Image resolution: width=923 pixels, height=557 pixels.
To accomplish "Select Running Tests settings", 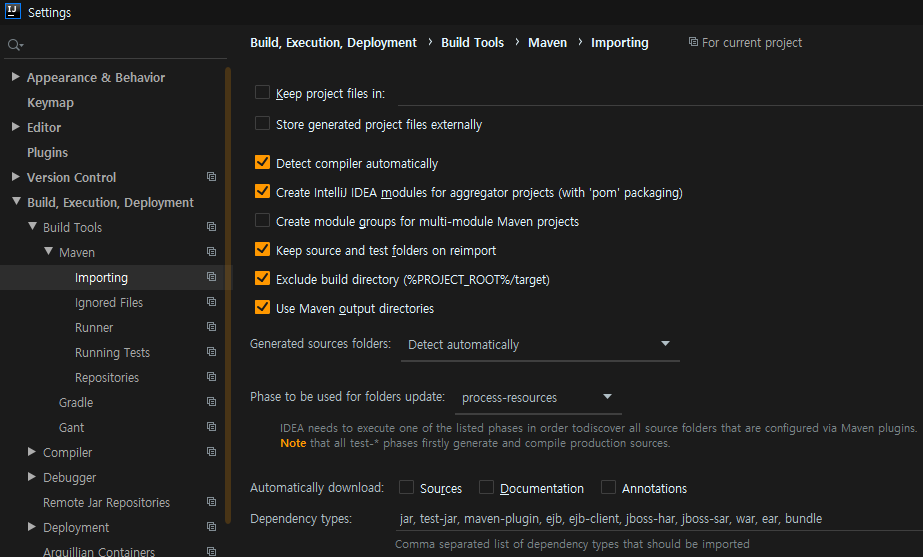I will point(112,353).
